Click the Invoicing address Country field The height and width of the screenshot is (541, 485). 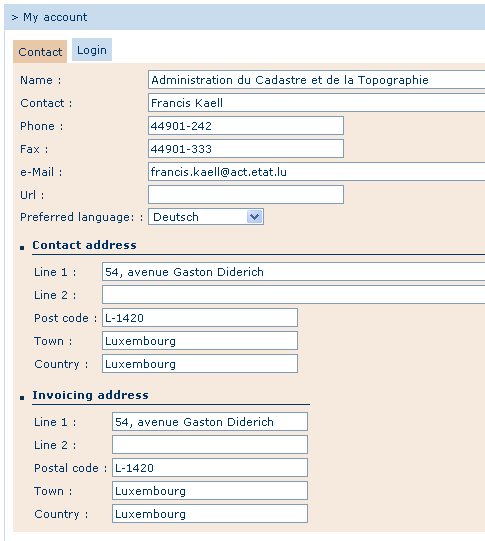[x=210, y=514]
